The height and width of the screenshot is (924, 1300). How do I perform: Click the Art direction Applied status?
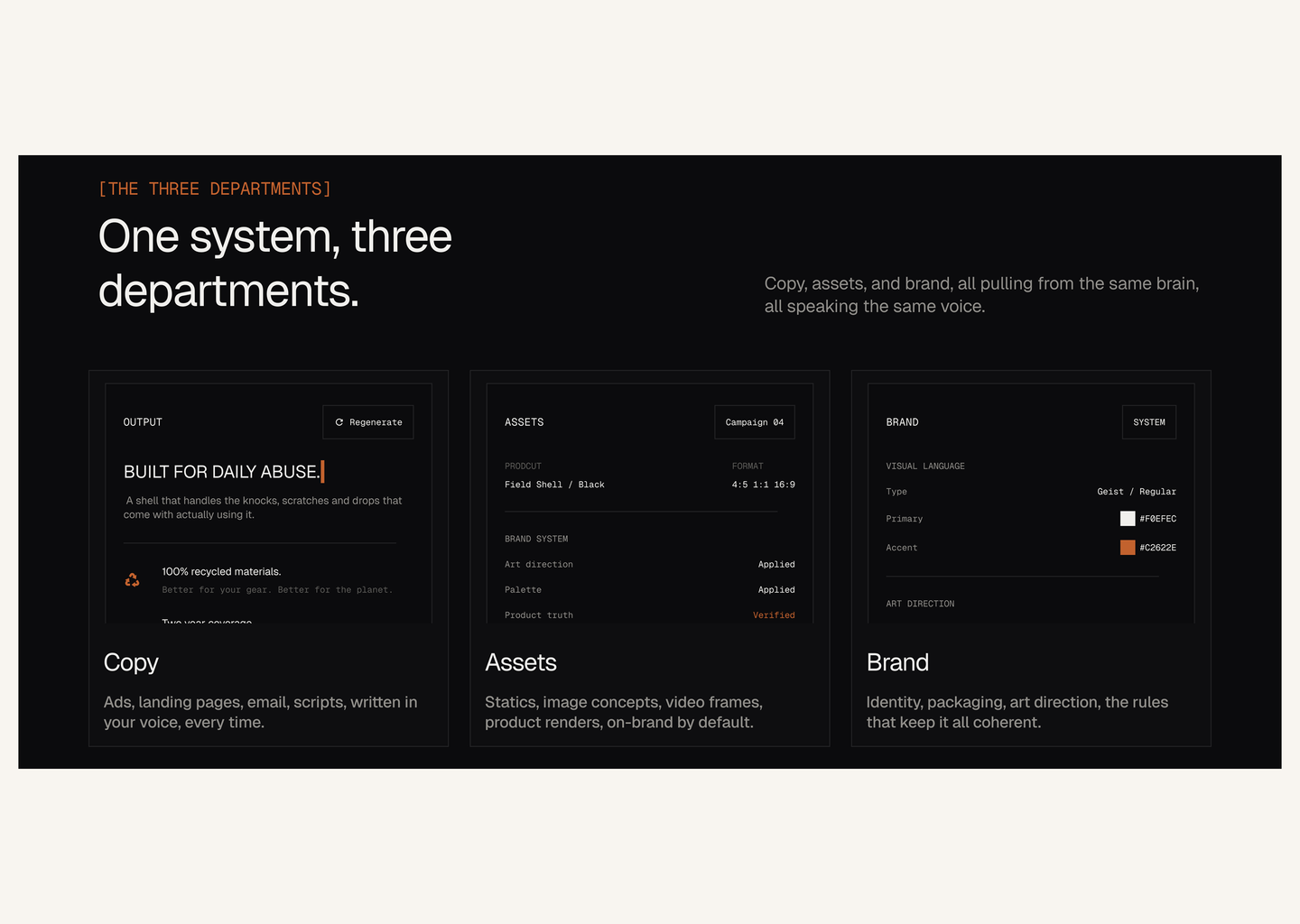click(776, 565)
